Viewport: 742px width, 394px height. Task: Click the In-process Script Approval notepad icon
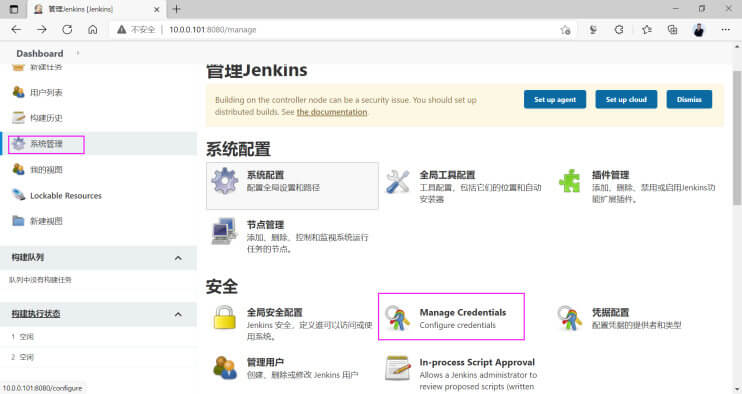(398, 368)
